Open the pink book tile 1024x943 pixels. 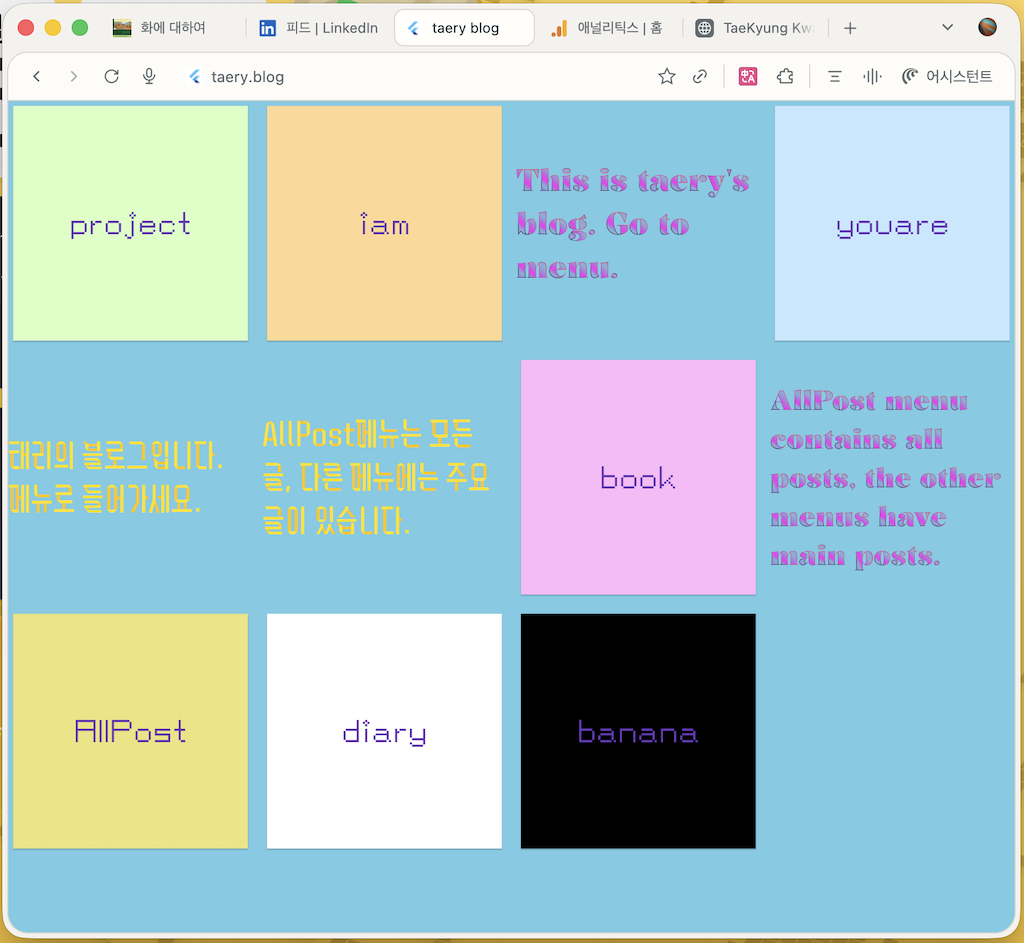(638, 477)
